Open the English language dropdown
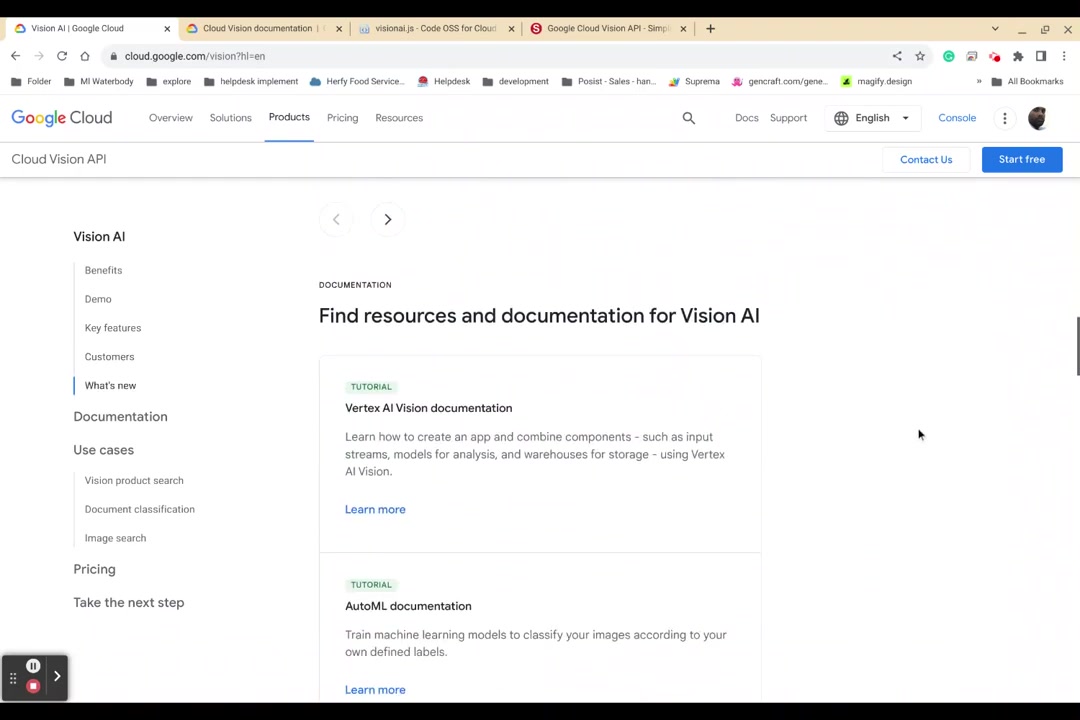1080x720 pixels. [x=872, y=117]
